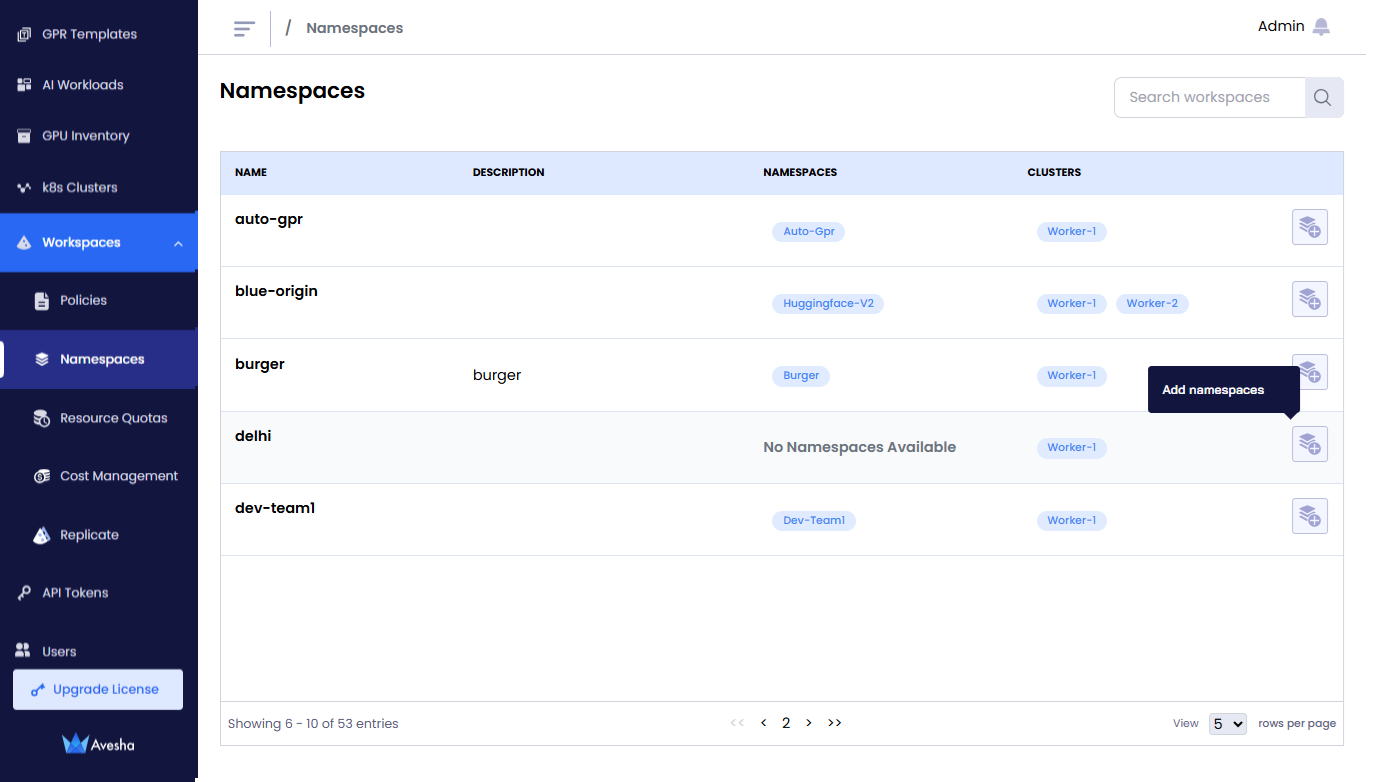The width and height of the screenshot is (1398, 782).
Task: Open Resource Quotas menu item
Action: (x=113, y=418)
